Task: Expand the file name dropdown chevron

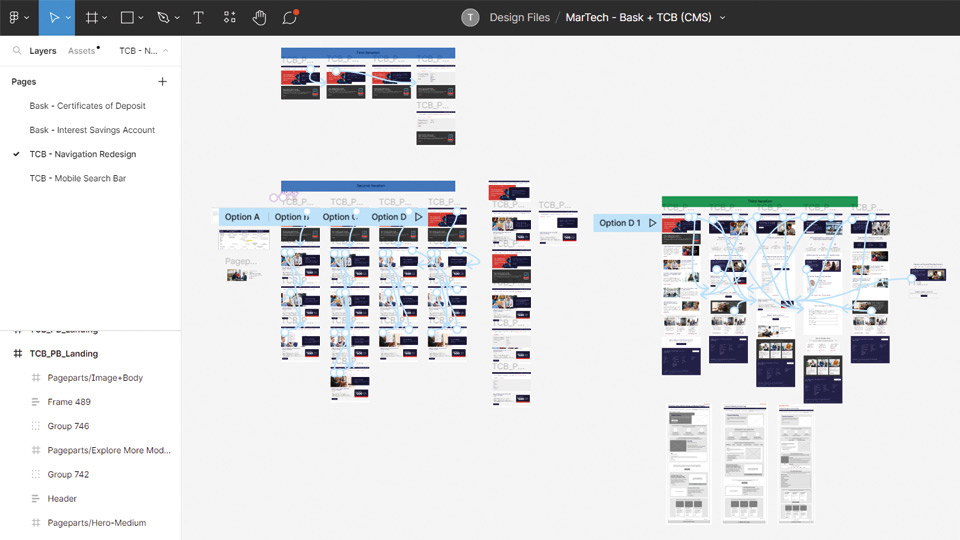Action: (x=723, y=18)
